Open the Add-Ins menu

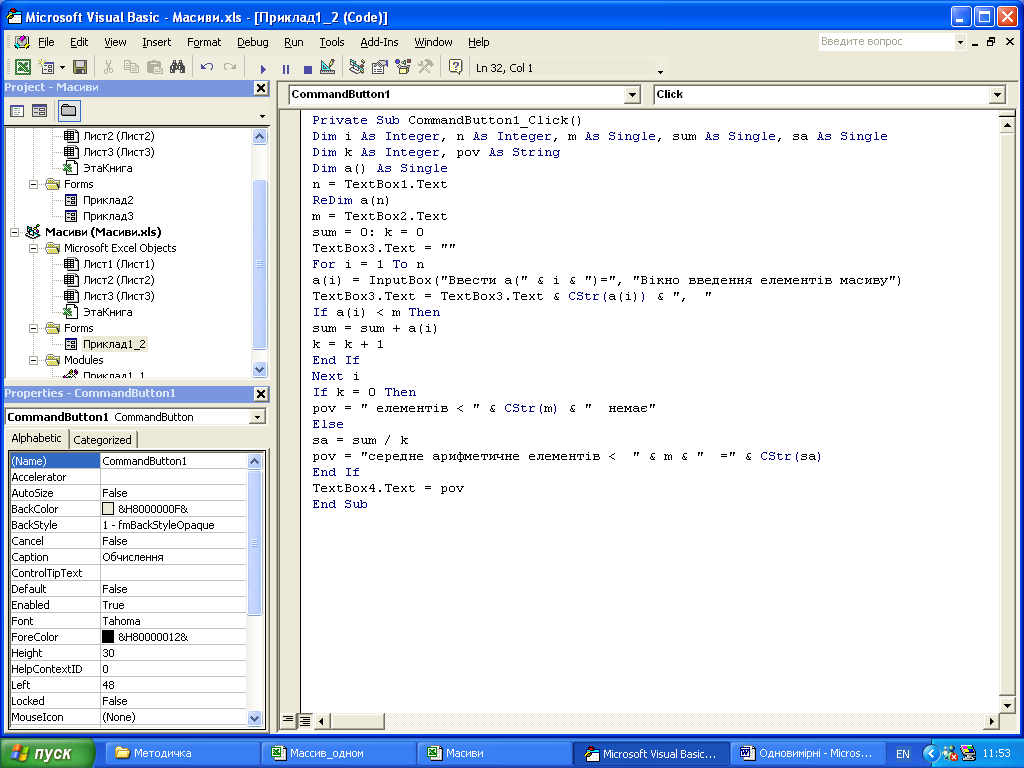(x=379, y=42)
